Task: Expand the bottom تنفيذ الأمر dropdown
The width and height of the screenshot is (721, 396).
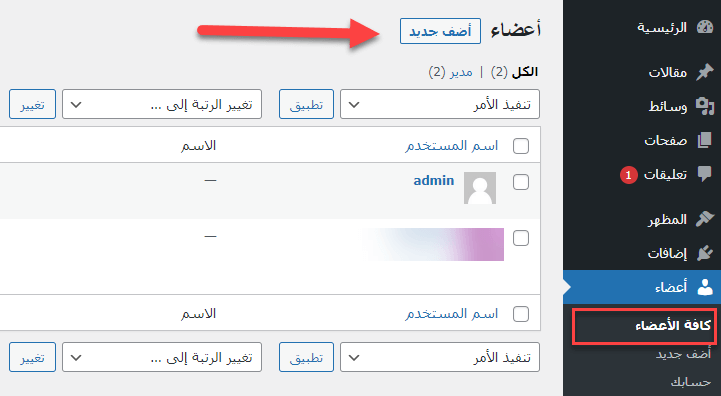Action: [x=440, y=357]
